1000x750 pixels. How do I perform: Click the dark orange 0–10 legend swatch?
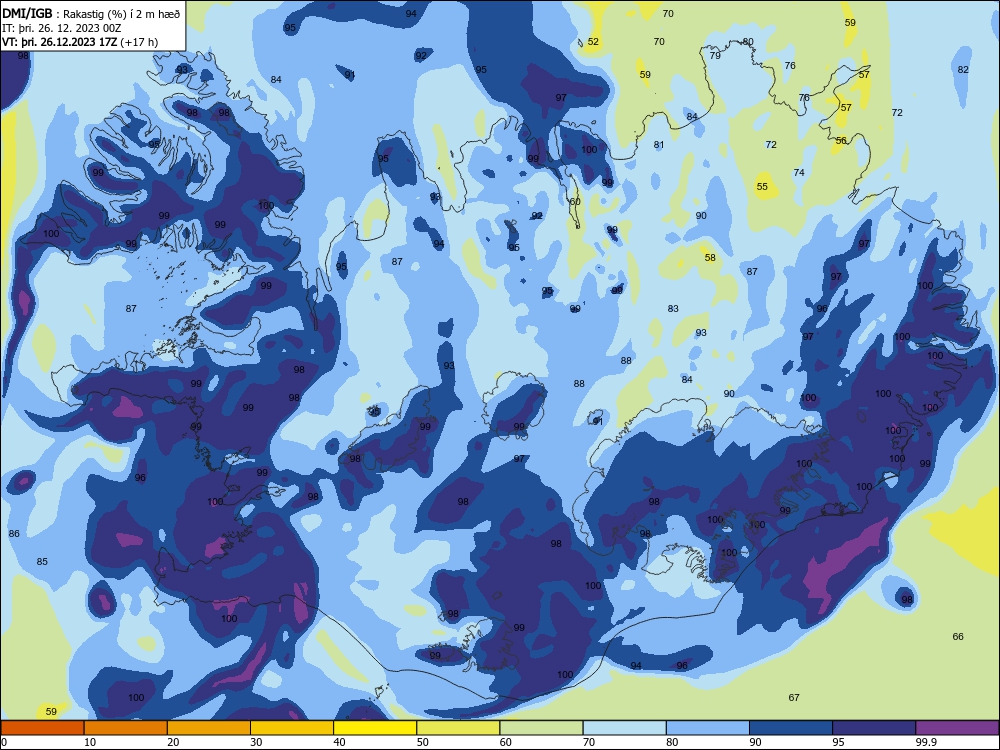click(43, 728)
